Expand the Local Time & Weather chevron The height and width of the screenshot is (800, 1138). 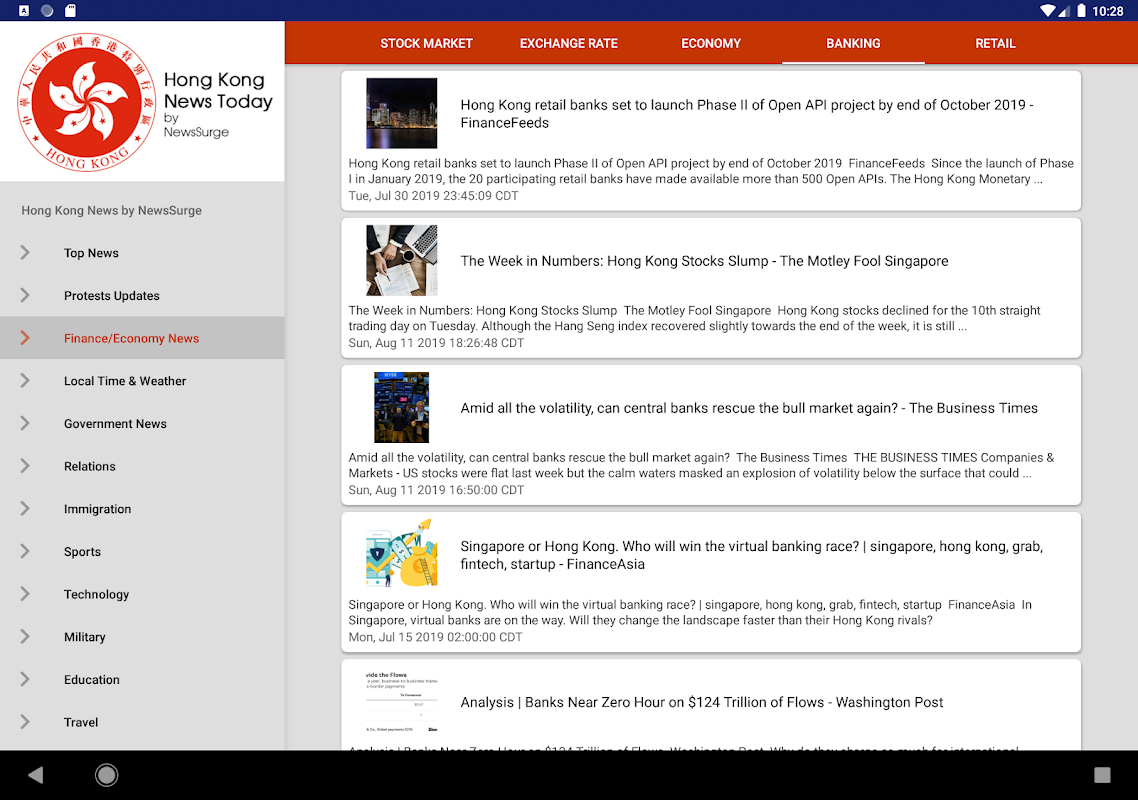[25, 380]
